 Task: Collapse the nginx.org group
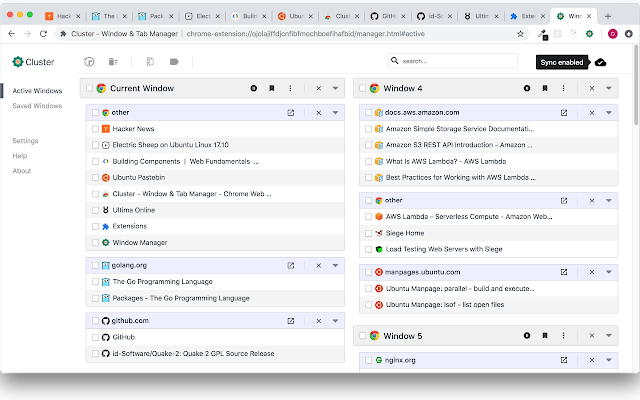point(609,360)
